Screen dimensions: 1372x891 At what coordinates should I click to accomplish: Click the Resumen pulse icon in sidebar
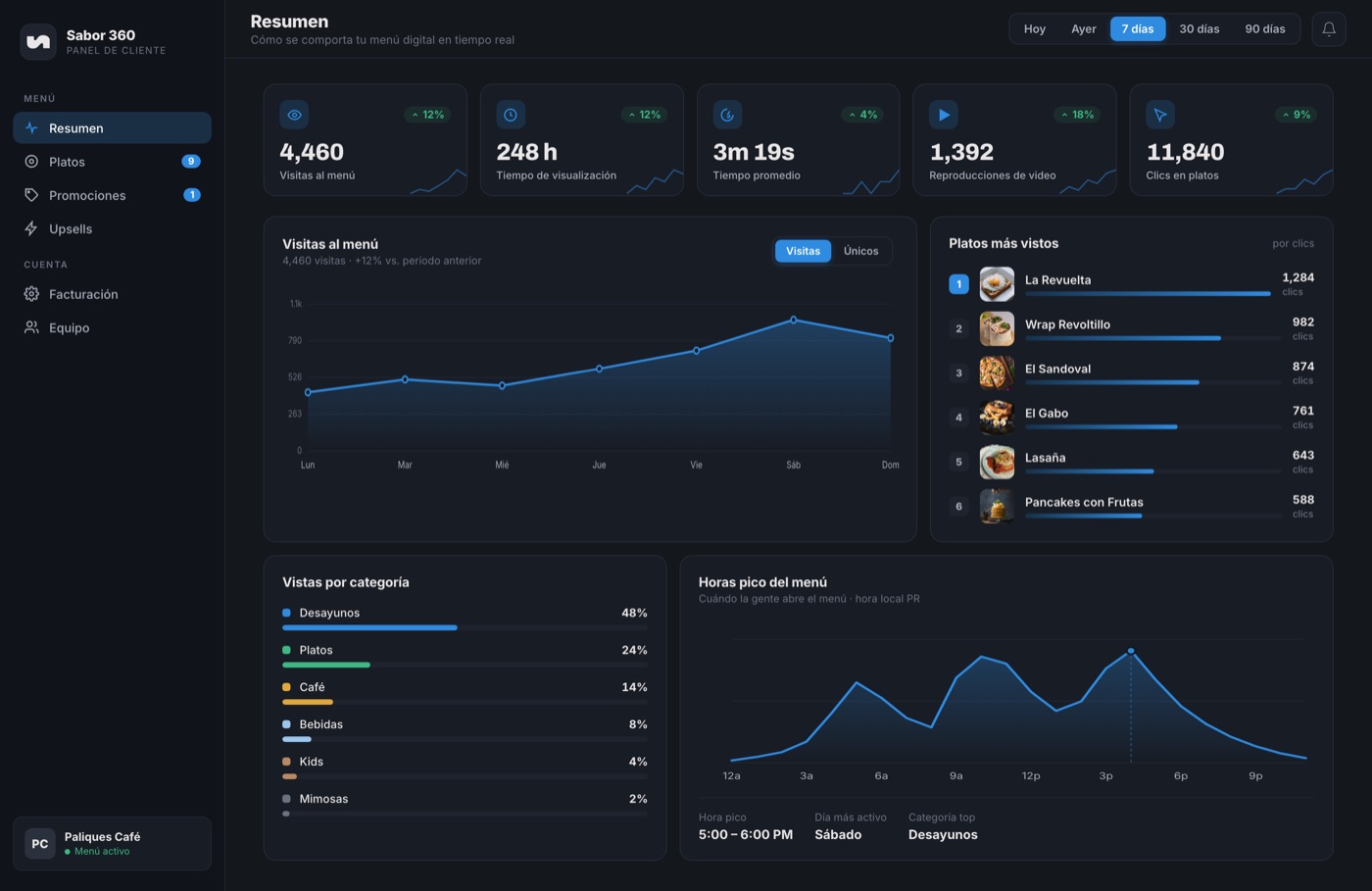pyautogui.click(x=31, y=127)
